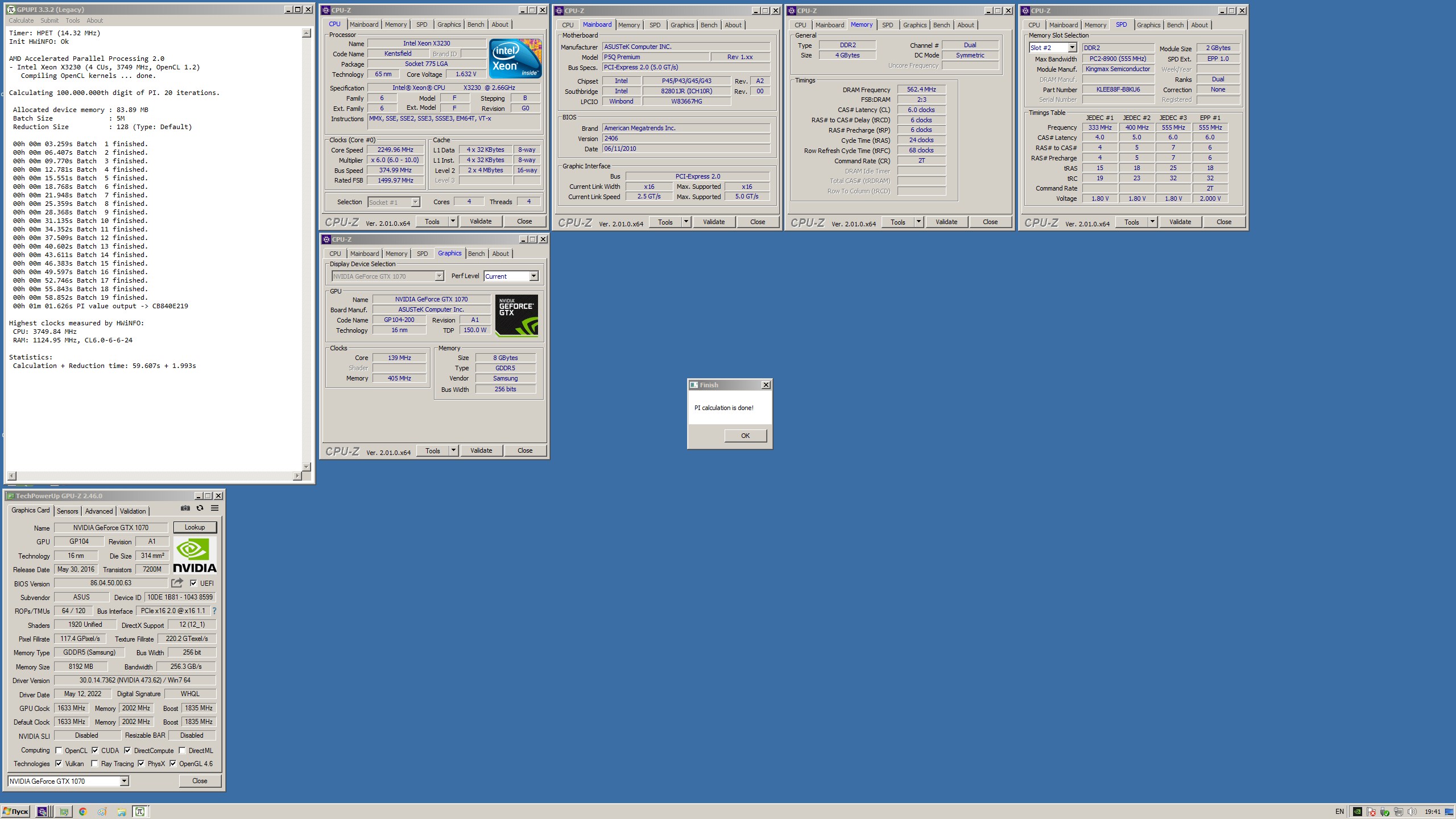This screenshot has height=819, width=1456.
Task: Toggle the OpenGL 4.6 checkbox
Action: click(173, 763)
